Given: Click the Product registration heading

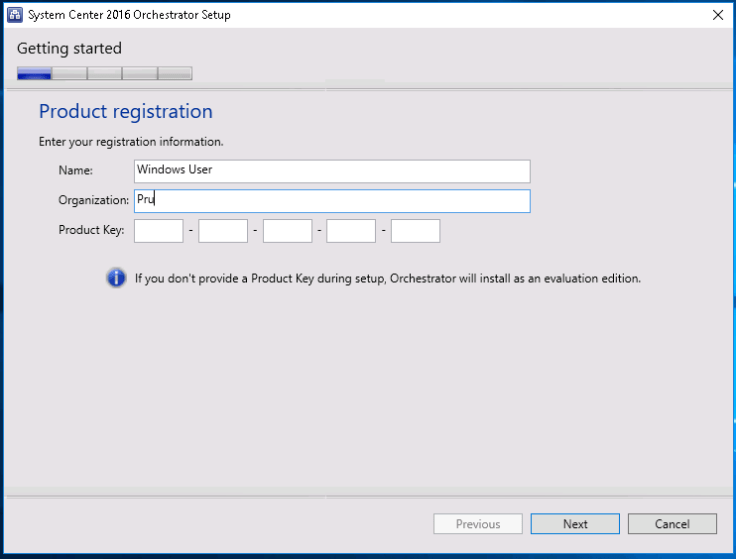Looking at the screenshot, I should click(126, 111).
